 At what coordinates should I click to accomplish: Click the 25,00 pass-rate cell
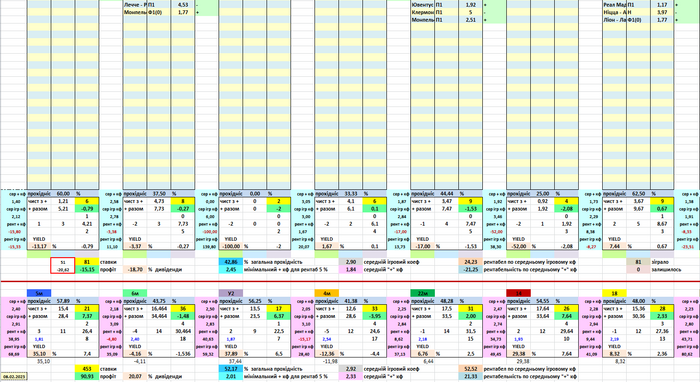[x=542, y=194]
